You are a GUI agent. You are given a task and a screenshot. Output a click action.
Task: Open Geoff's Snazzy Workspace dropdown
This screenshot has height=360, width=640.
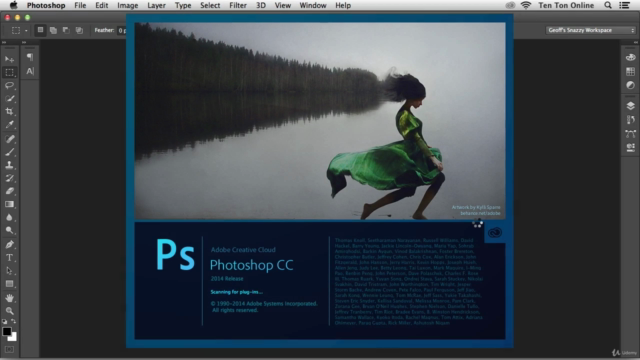pyautogui.click(x=591, y=30)
